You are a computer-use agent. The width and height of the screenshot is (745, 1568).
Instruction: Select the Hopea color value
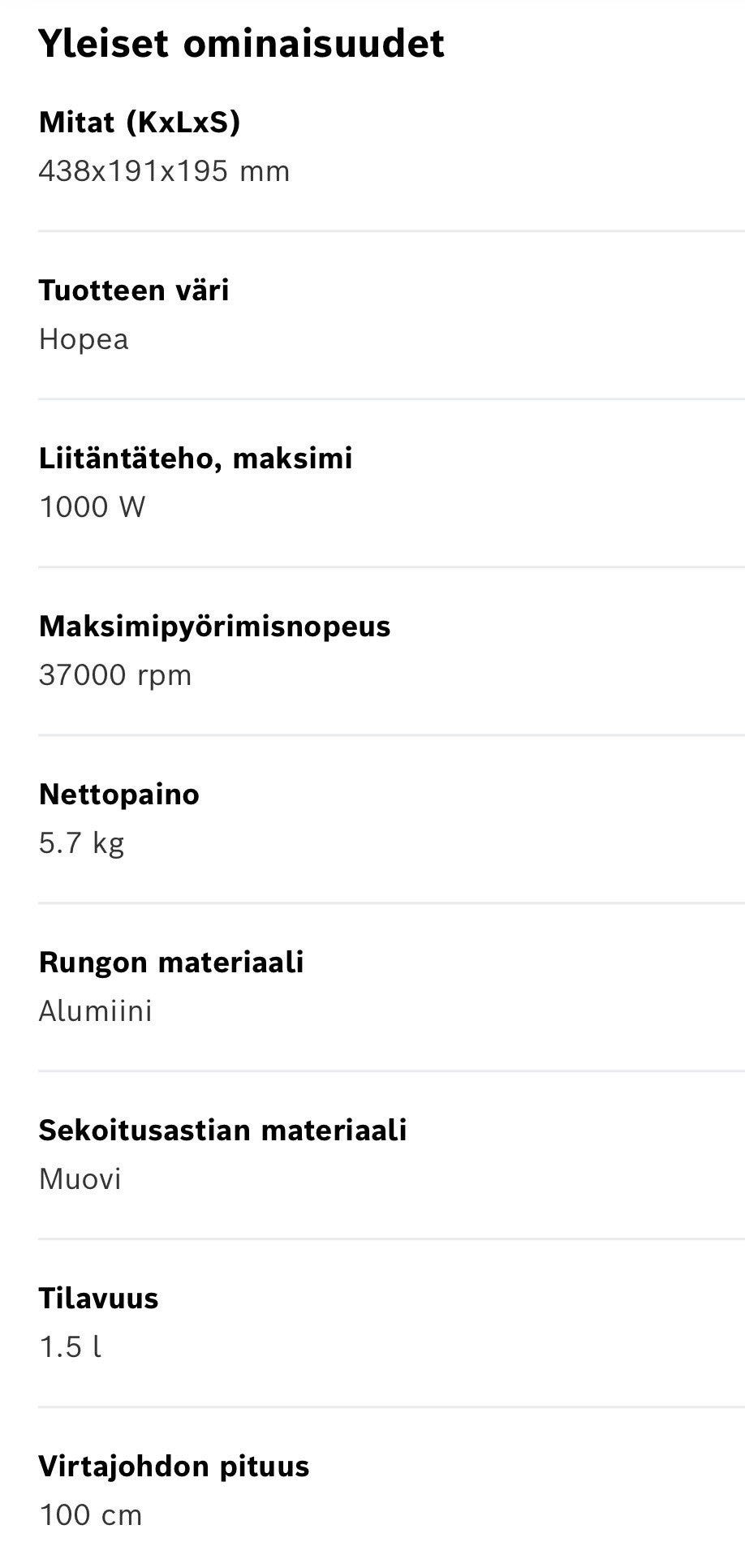coord(84,339)
